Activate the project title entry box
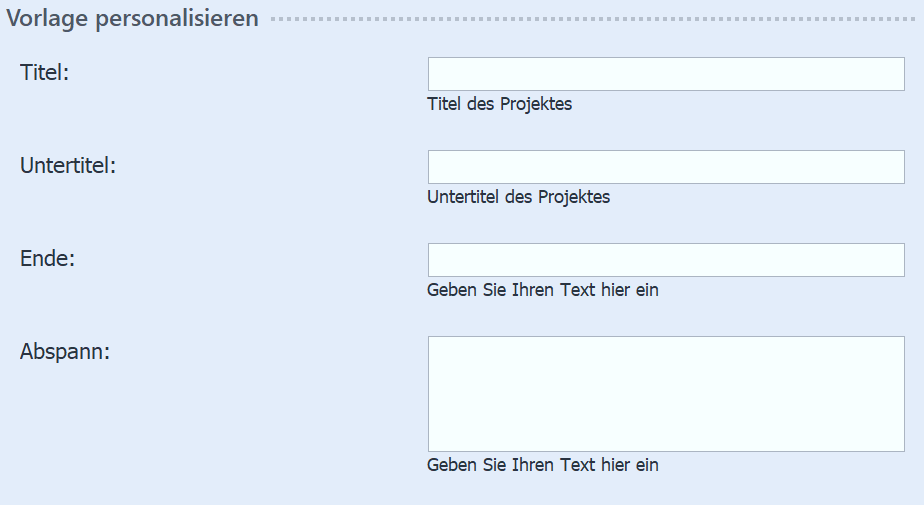924x505 pixels. pyautogui.click(x=666, y=74)
